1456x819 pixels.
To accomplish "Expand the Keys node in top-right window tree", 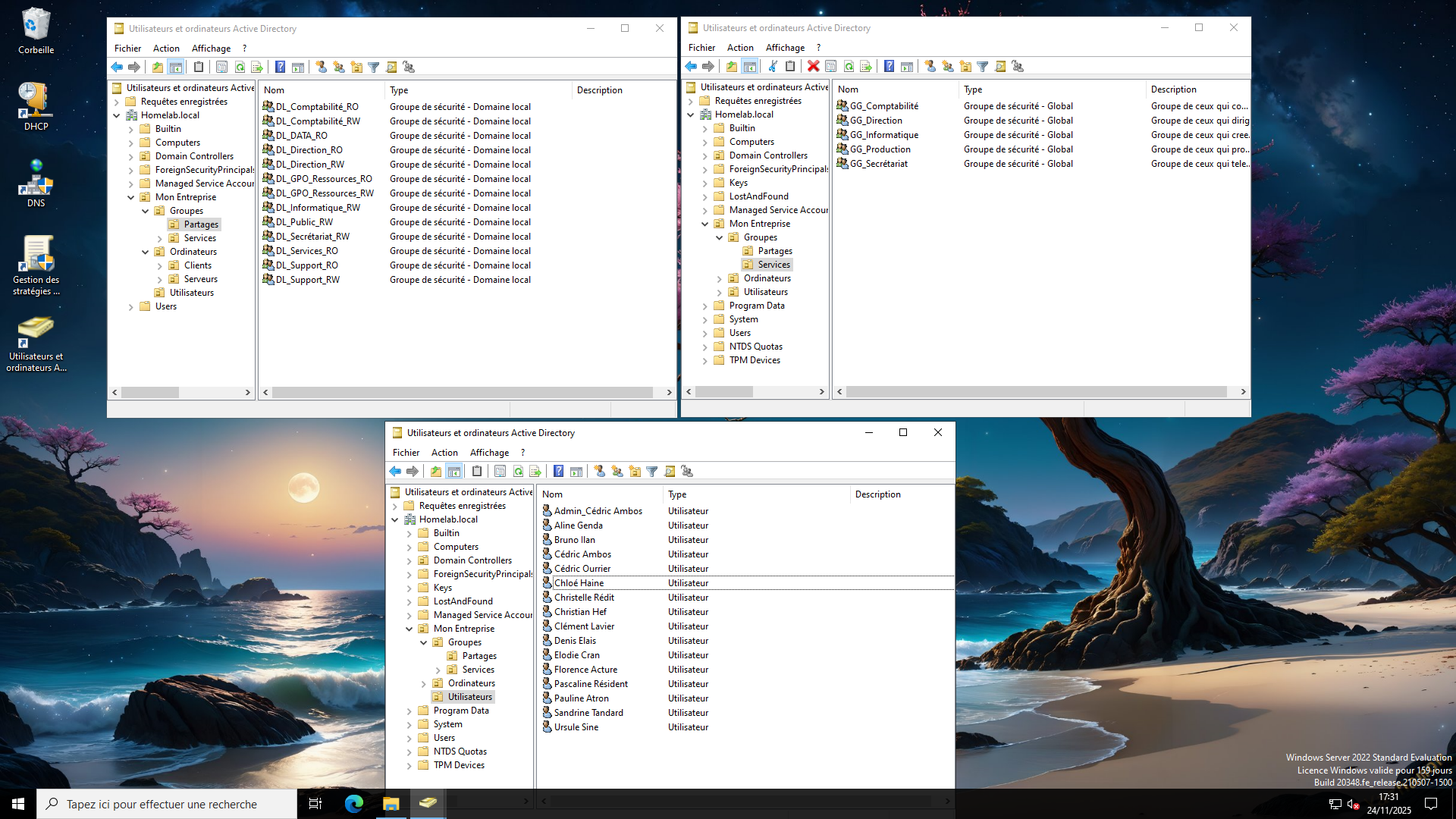I will tap(704, 183).
